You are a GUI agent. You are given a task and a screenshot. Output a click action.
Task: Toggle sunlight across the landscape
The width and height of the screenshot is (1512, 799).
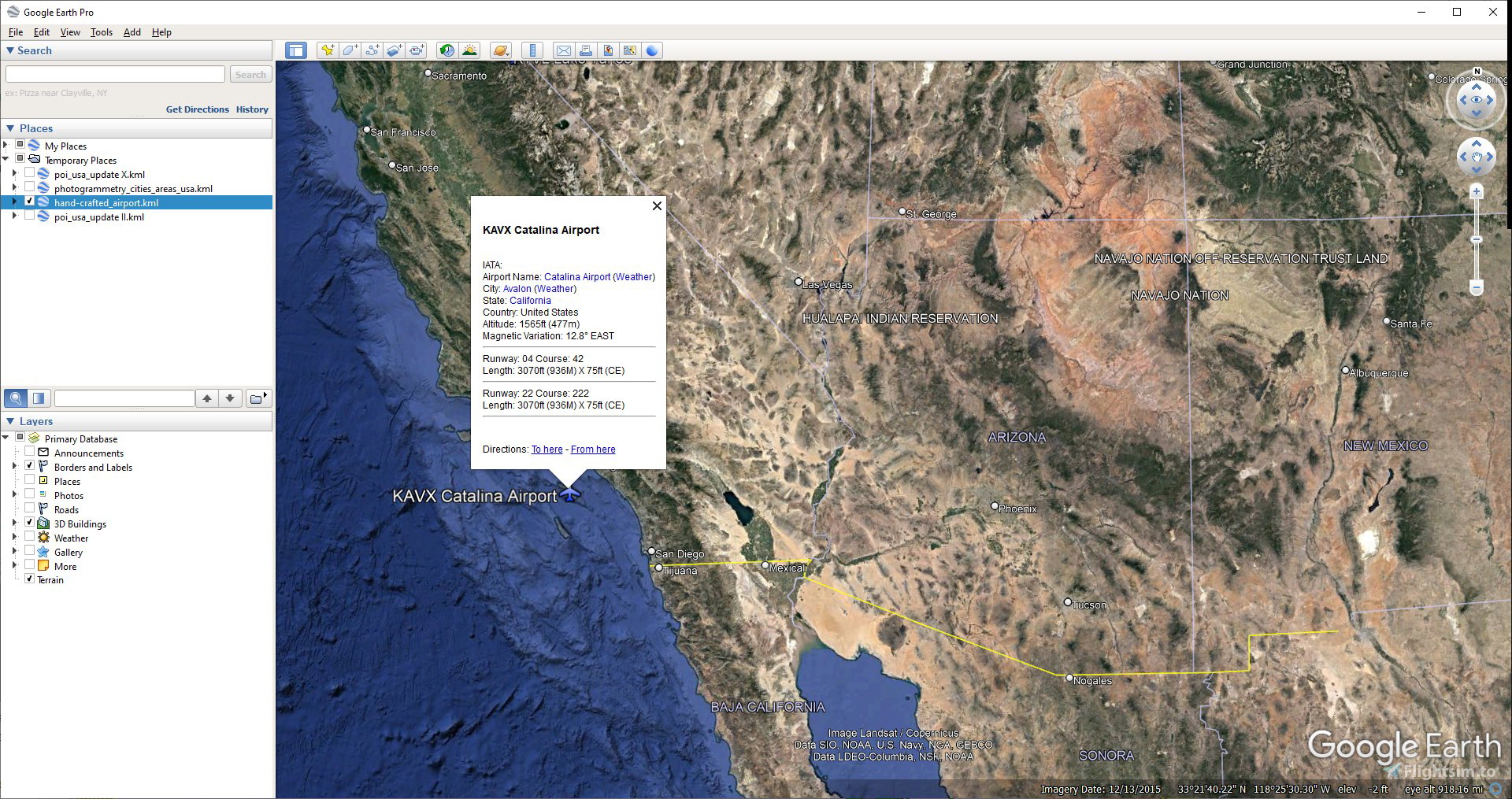coord(470,50)
